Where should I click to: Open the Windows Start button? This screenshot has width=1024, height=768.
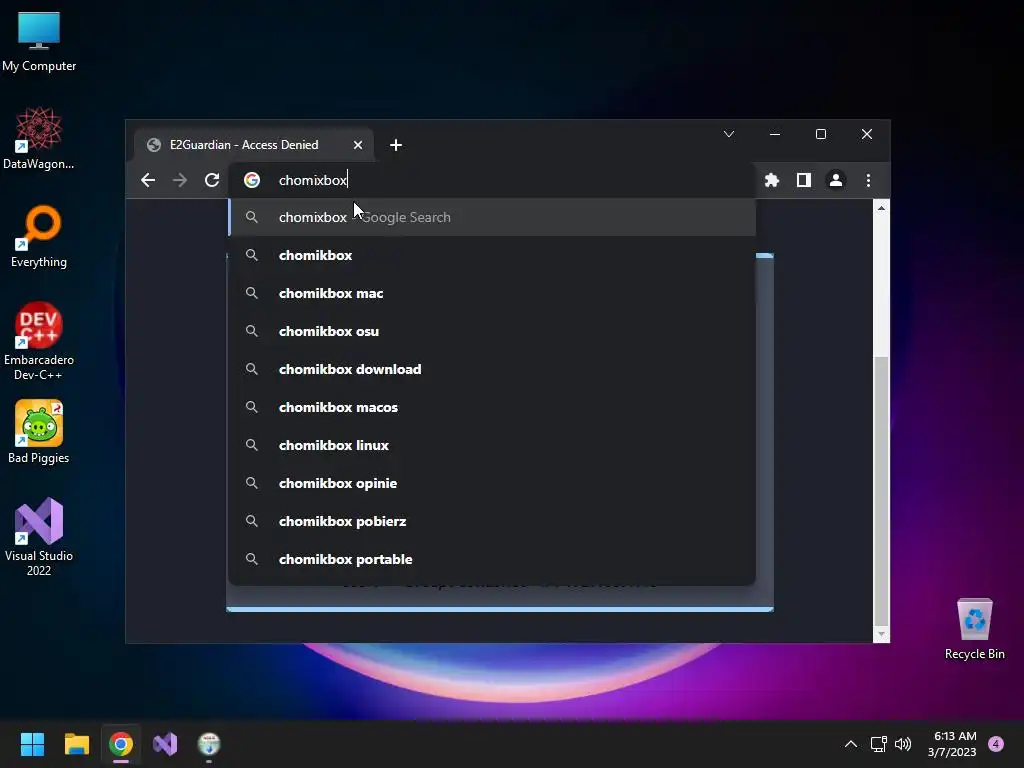32,744
